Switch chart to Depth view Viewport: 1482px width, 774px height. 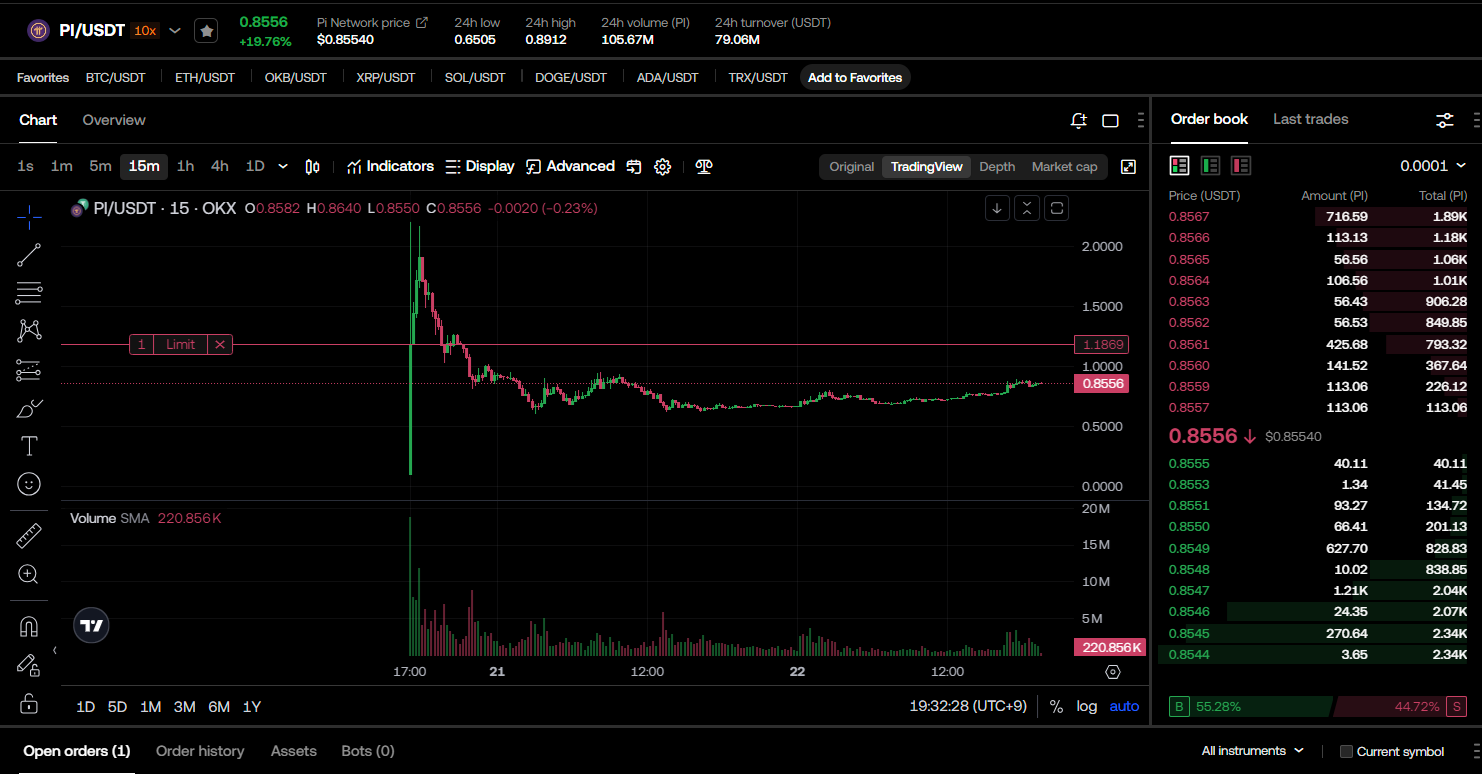point(997,167)
